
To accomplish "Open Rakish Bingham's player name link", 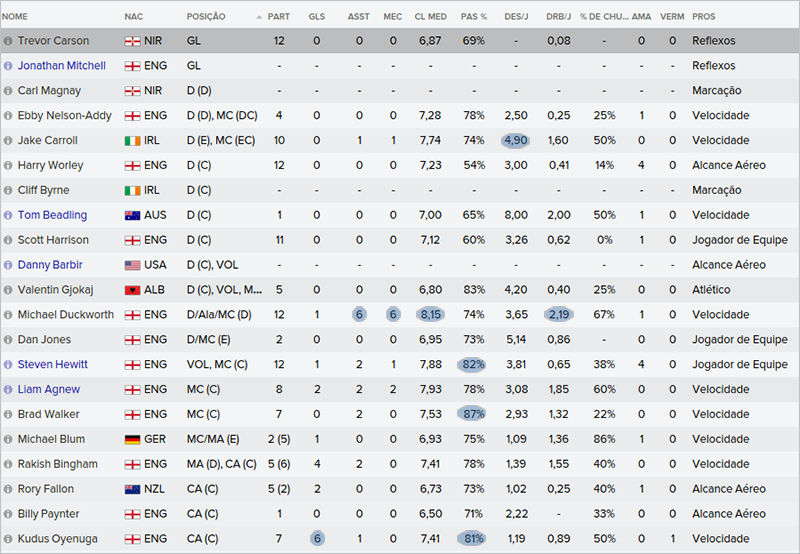I will 57,465.
